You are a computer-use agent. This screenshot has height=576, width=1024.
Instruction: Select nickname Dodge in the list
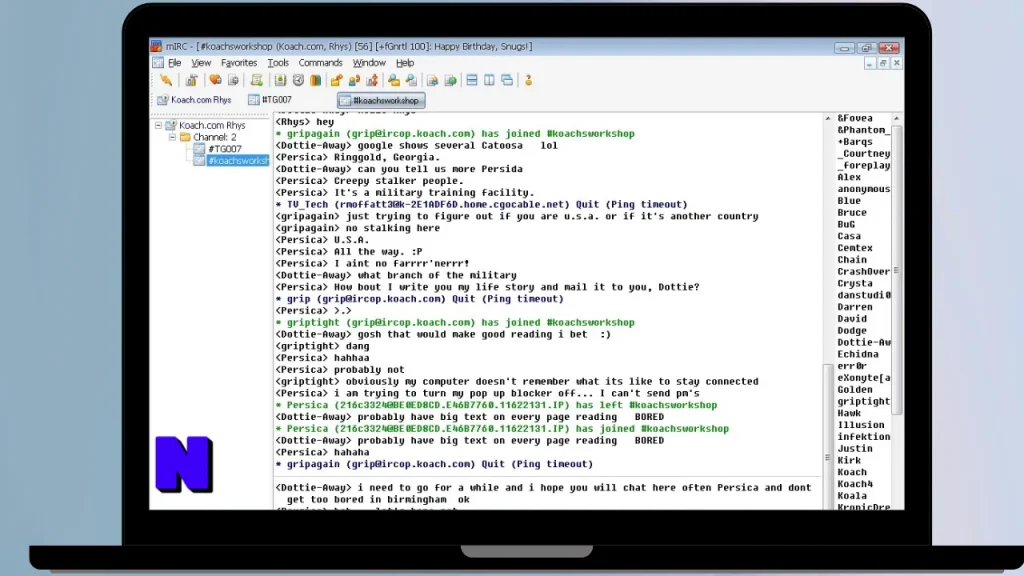852,330
